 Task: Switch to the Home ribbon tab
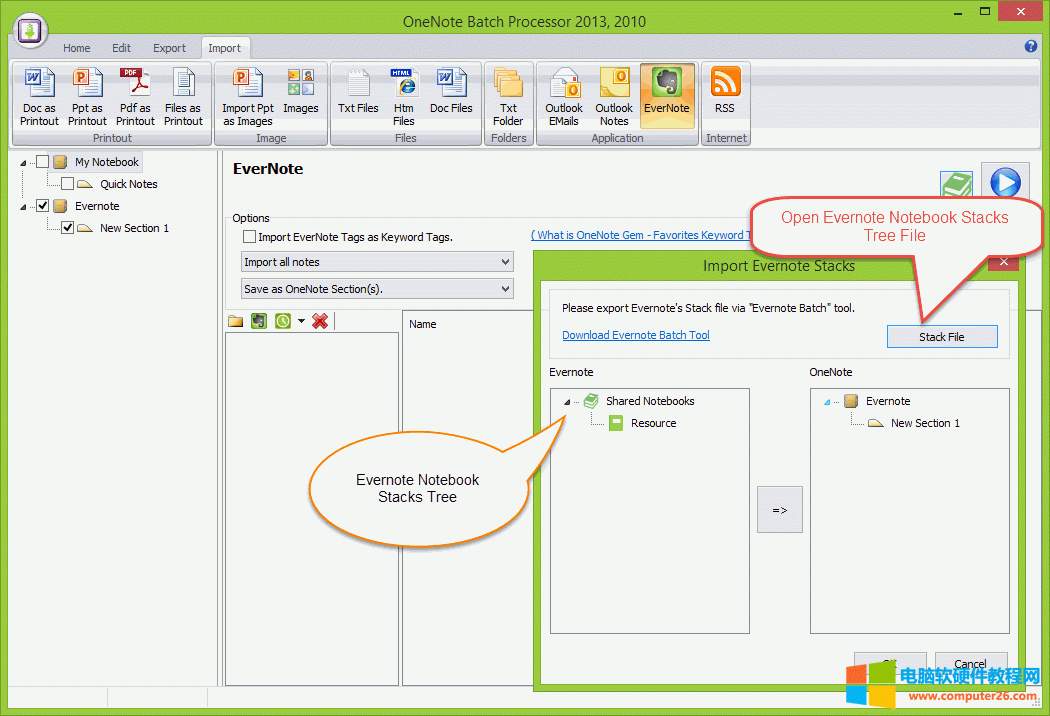(x=76, y=47)
